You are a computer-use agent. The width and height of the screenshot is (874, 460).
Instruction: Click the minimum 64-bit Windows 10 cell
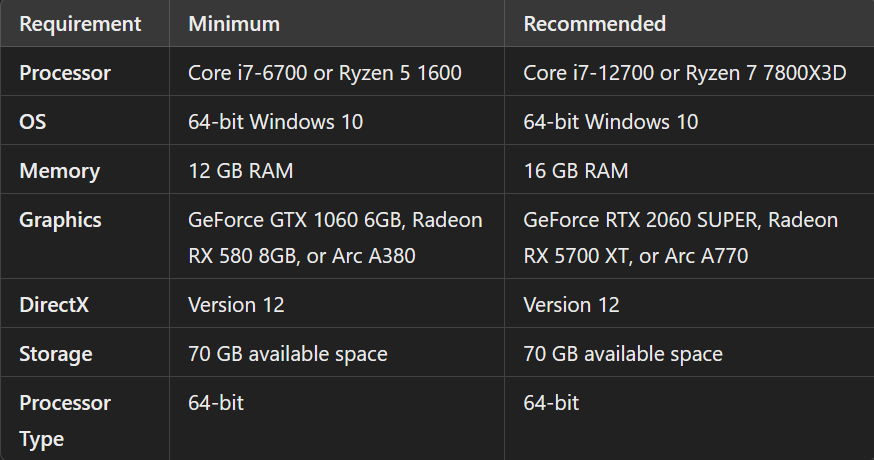[275, 122]
